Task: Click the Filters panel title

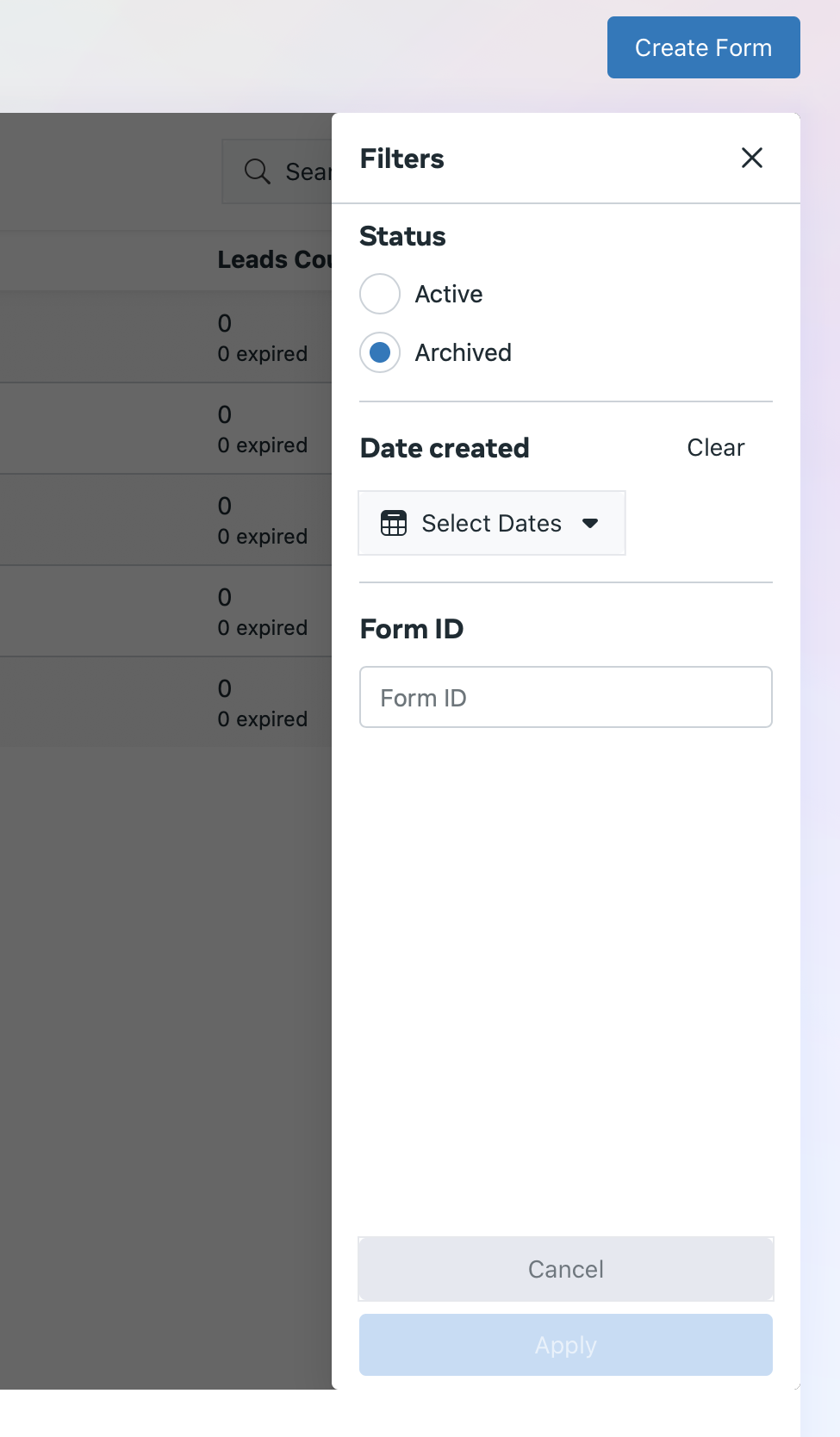Action: 401,159
